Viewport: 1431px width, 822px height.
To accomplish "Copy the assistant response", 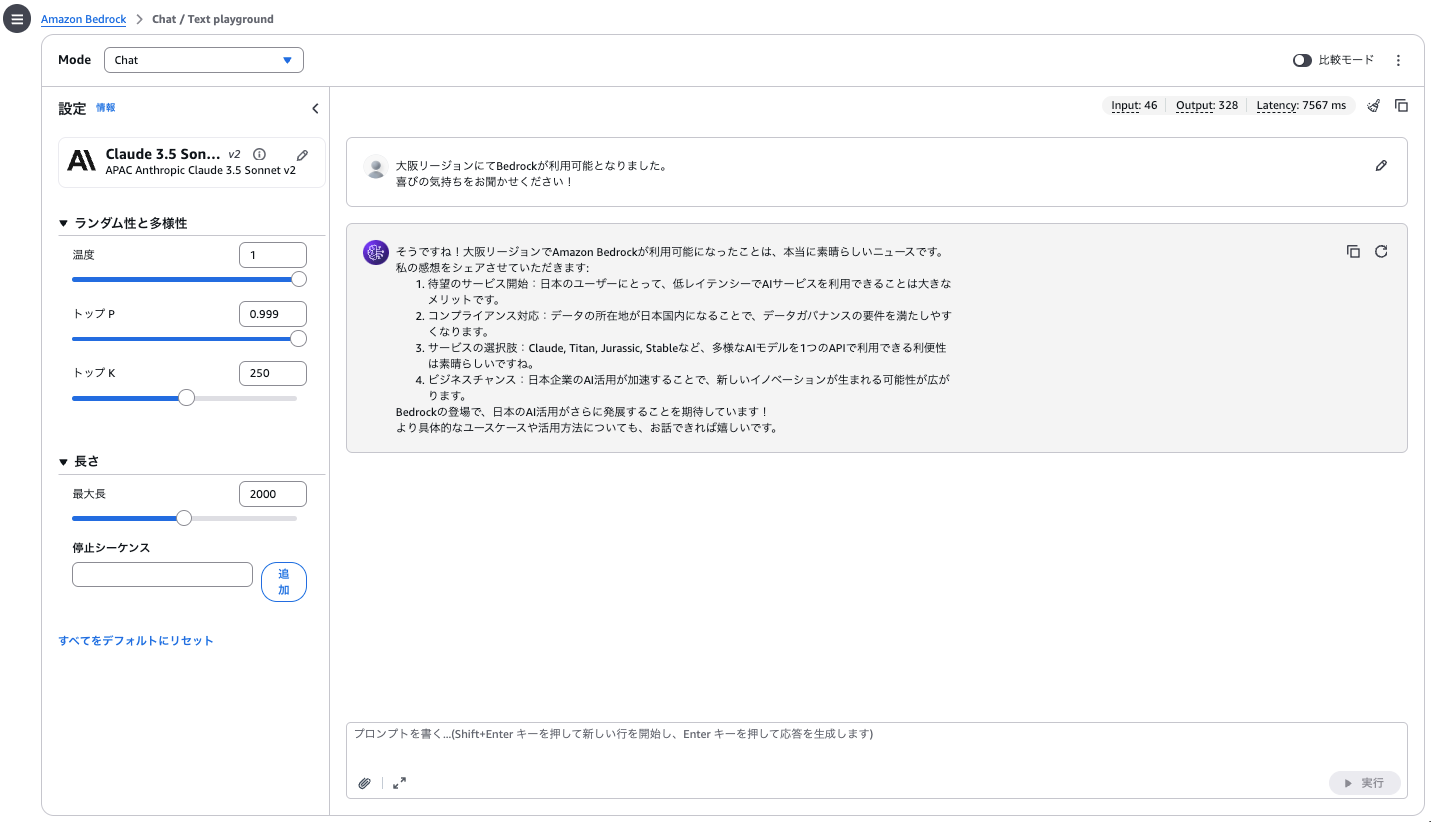I will (1353, 251).
